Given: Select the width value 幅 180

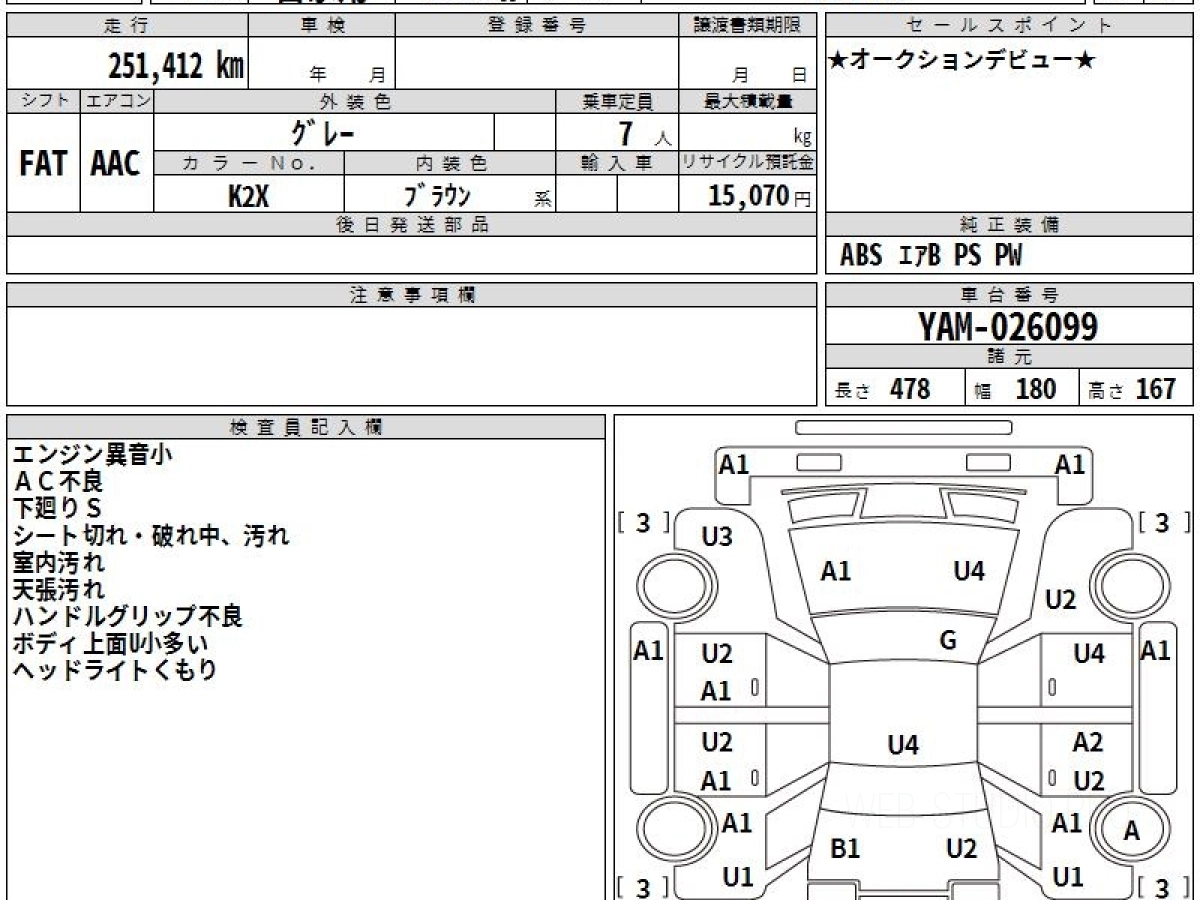Looking at the screenshot, I should [1015, 389].
